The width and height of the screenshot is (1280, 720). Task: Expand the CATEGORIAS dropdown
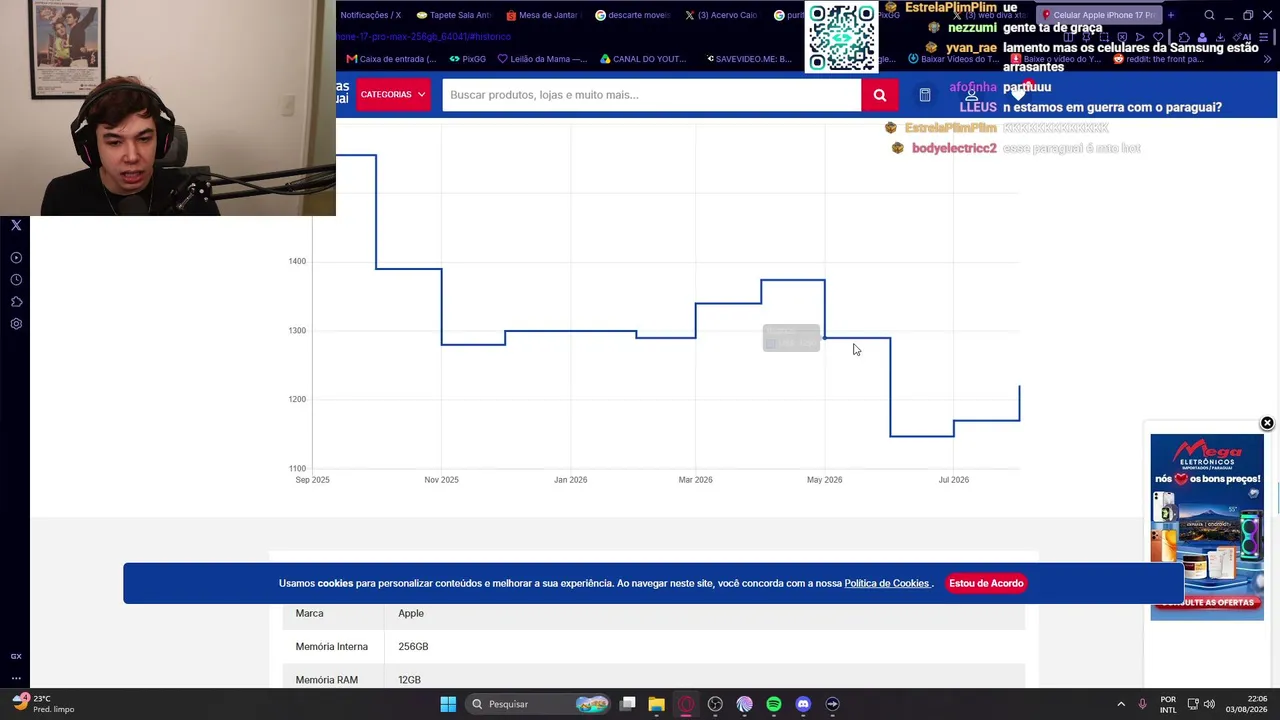[x=393, y=95]
